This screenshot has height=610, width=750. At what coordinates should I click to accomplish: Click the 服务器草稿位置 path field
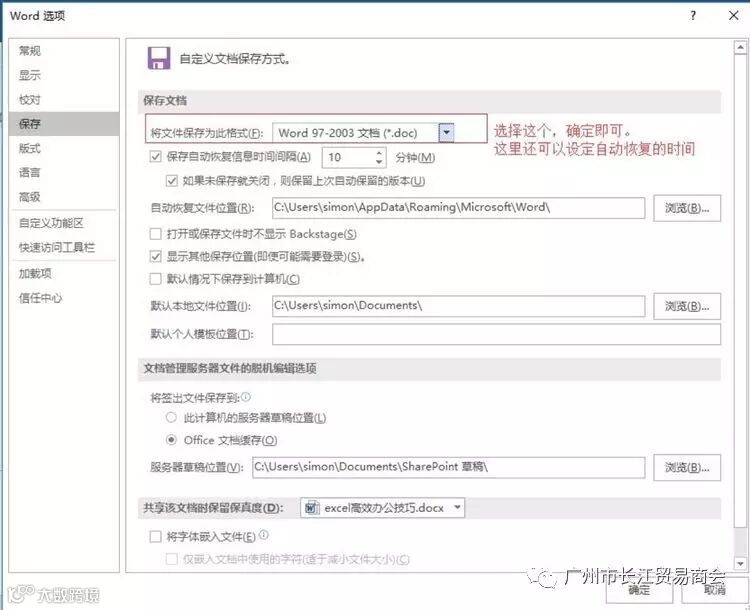[x=449, y=467]
